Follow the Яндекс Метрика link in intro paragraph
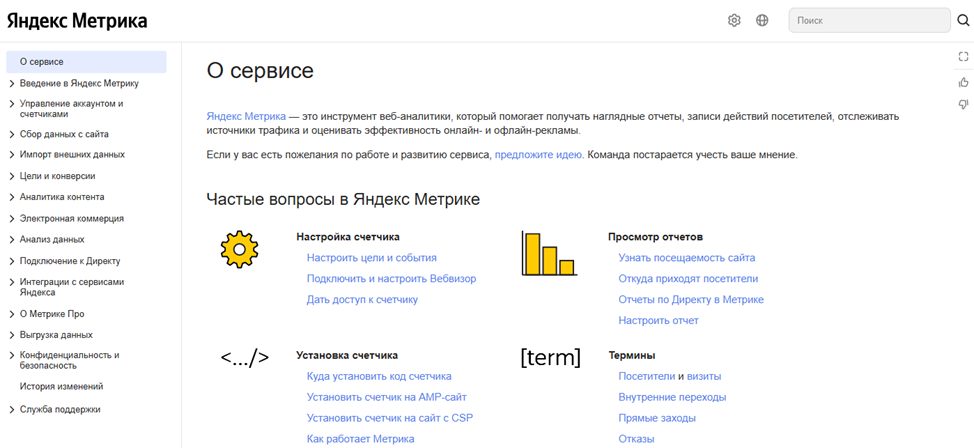The width and height of the screenshot is (974, 448). point(246,116)
